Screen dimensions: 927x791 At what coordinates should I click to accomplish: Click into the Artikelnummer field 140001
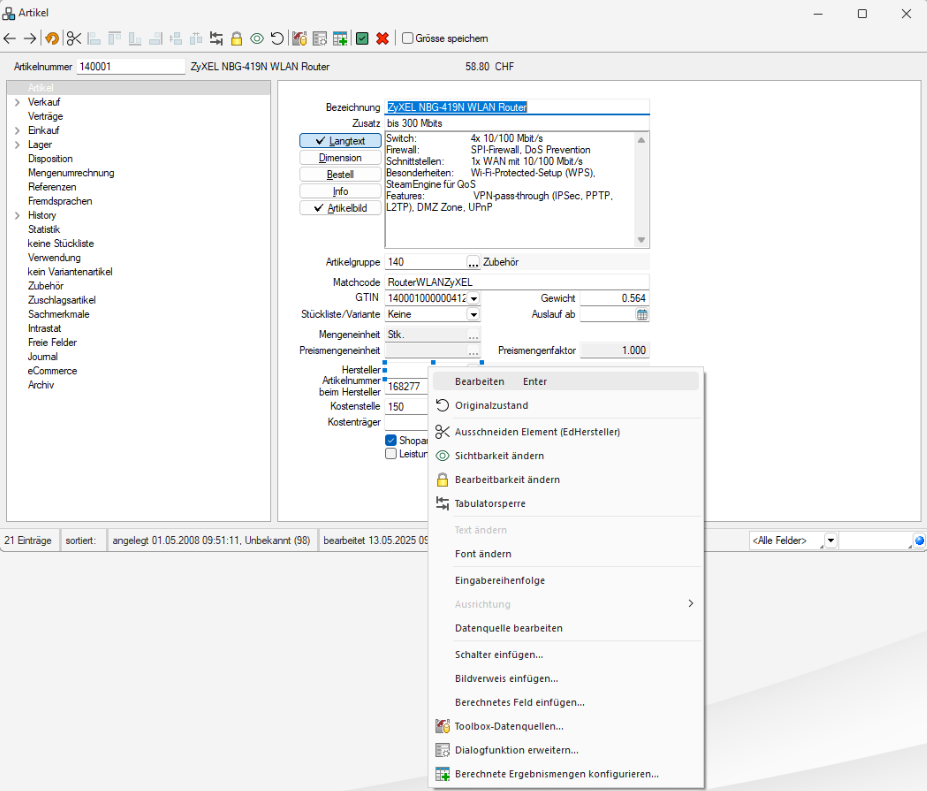click(131, 66)
